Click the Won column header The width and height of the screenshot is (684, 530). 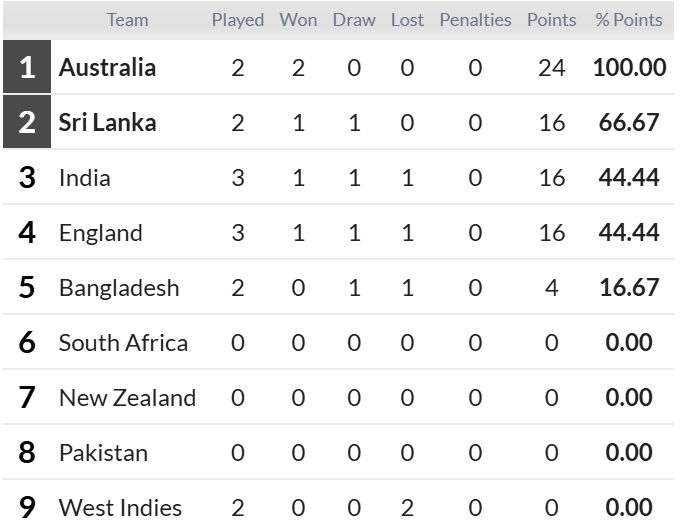pos(298,20)
